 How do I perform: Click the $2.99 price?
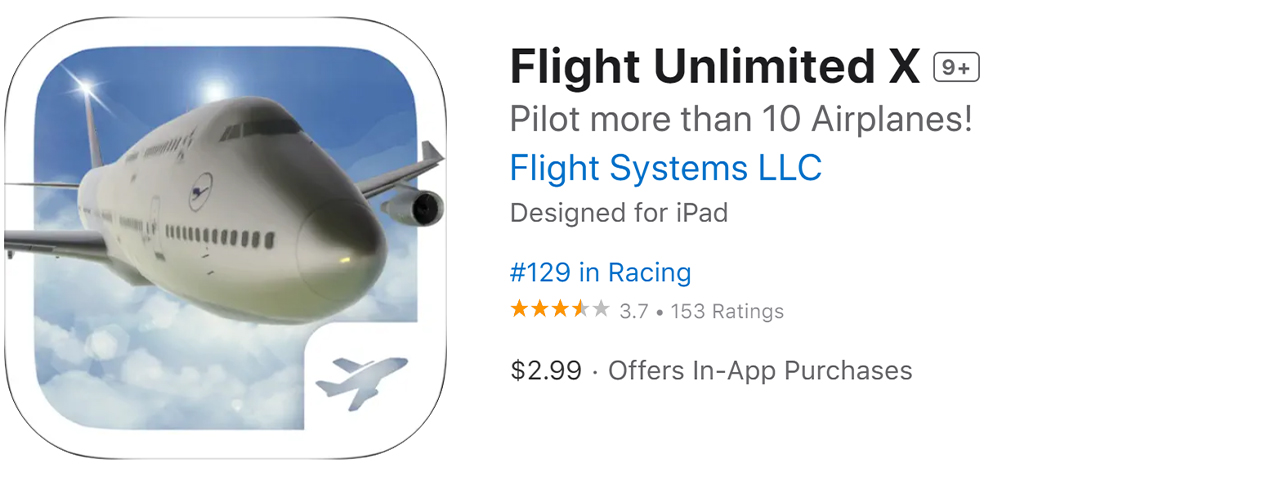(x=546, y=371)
